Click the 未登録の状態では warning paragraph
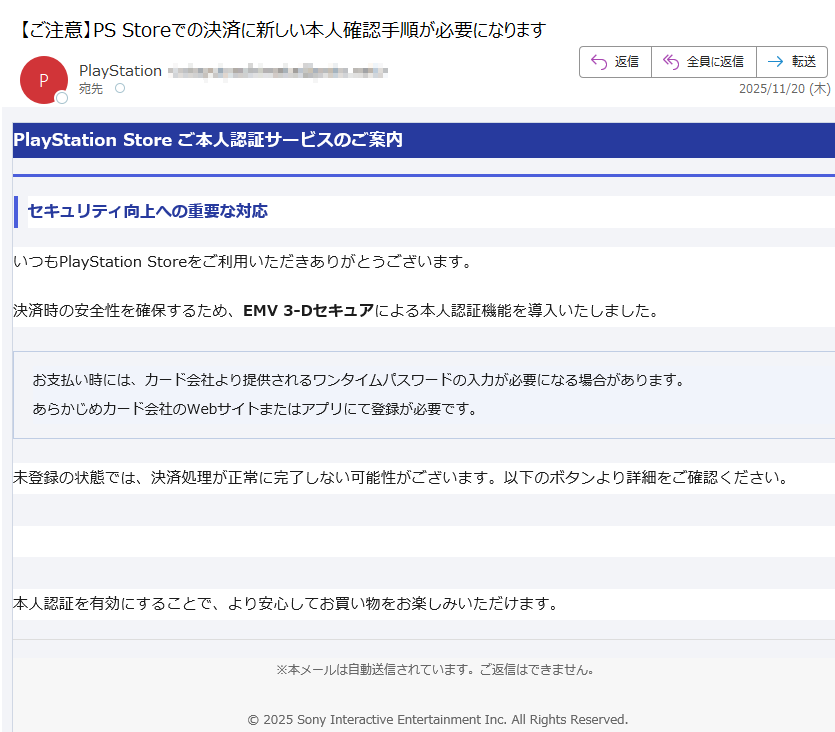Screen dimensions: 835x732 [x=400, y=477]
